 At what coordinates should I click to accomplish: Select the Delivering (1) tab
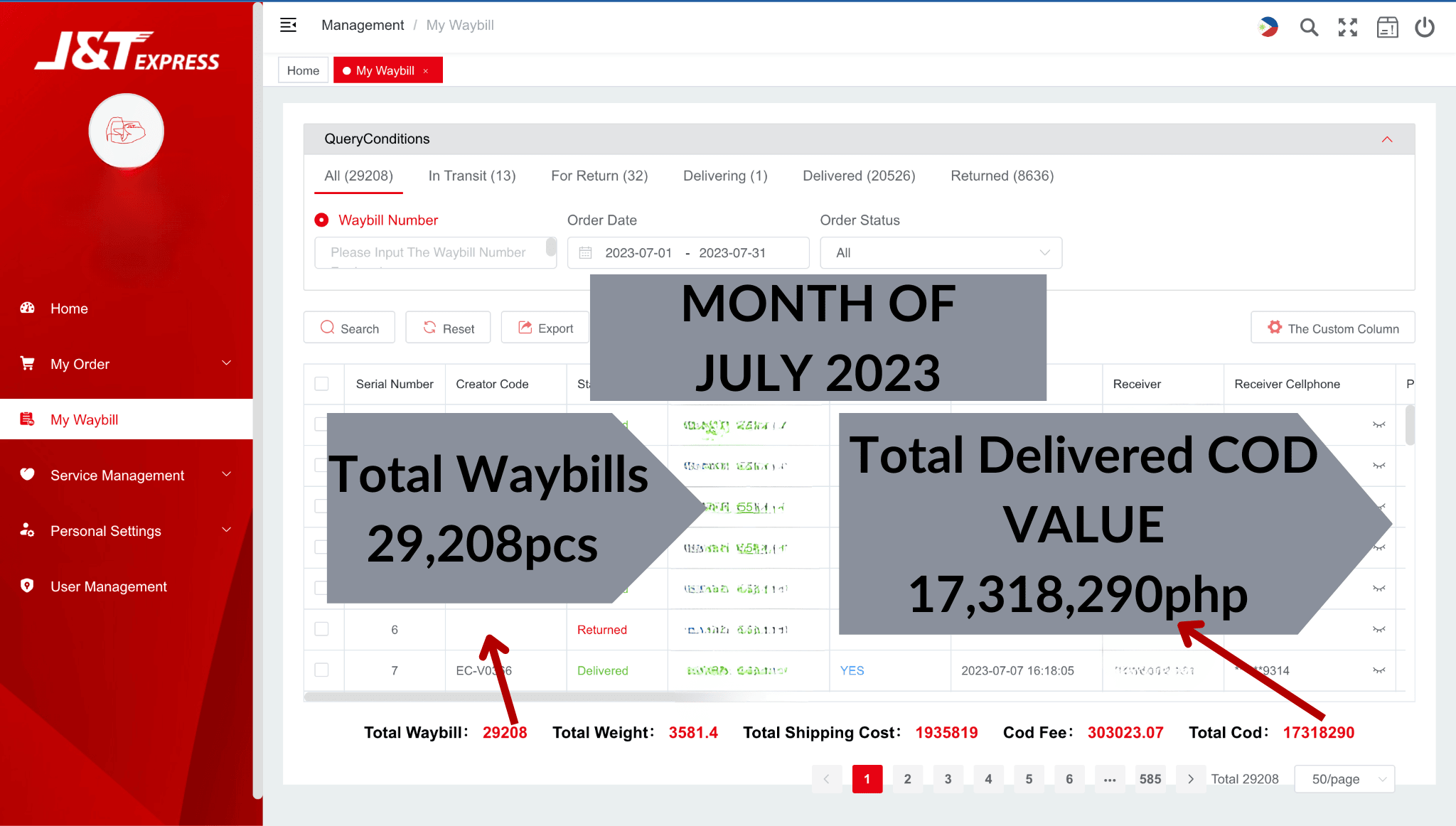(725, 176)
